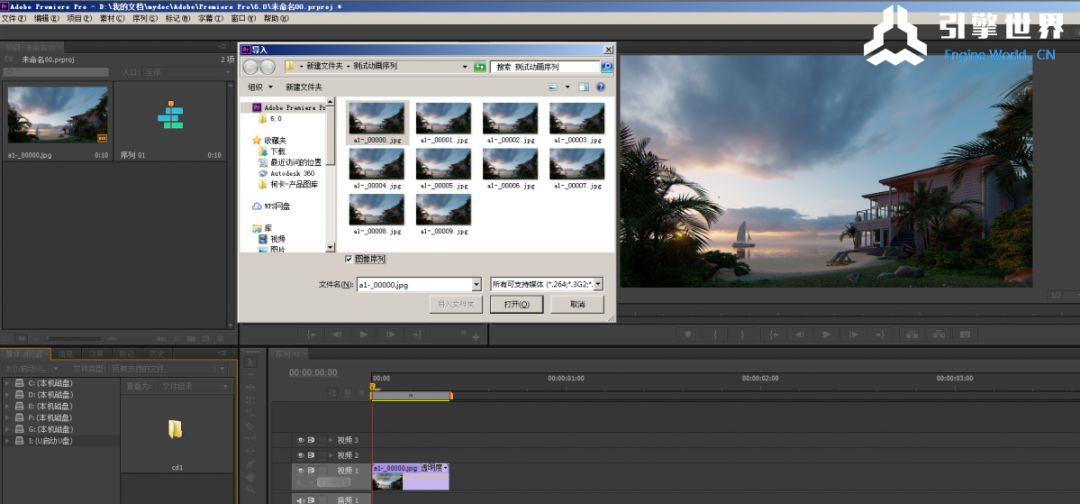Click the 取消 cancel button
The width and height of the screenshot is (1080, 504).
coord(577,304)
